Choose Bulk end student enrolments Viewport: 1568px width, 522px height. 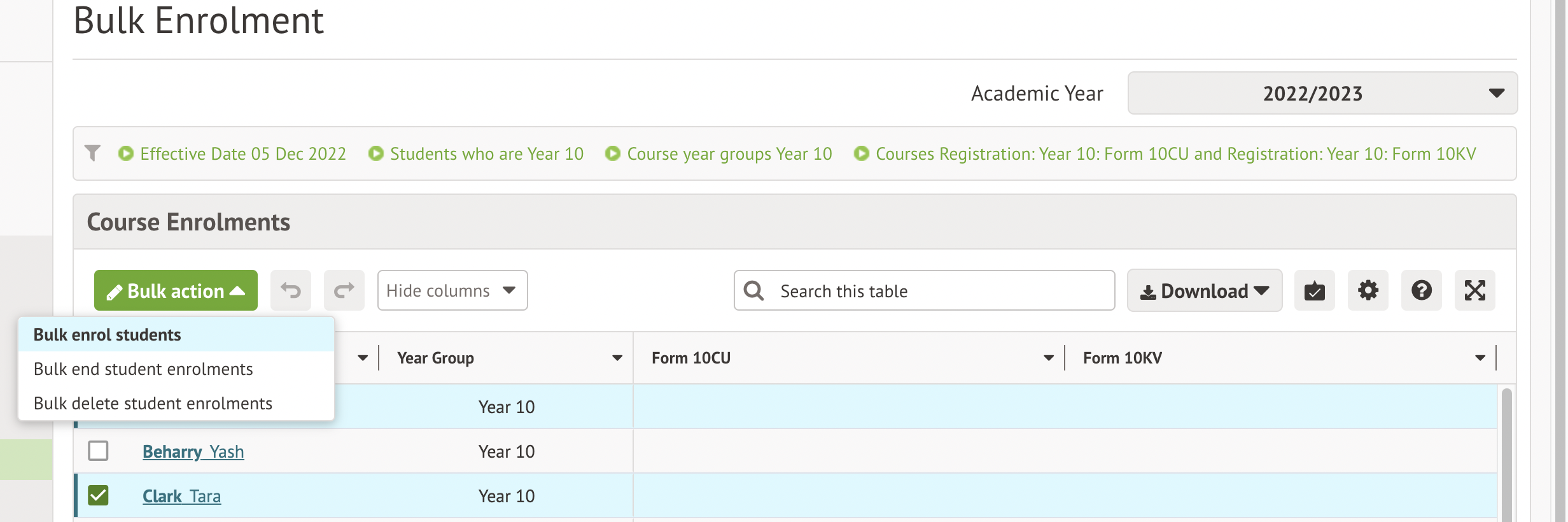coord(143,369)
